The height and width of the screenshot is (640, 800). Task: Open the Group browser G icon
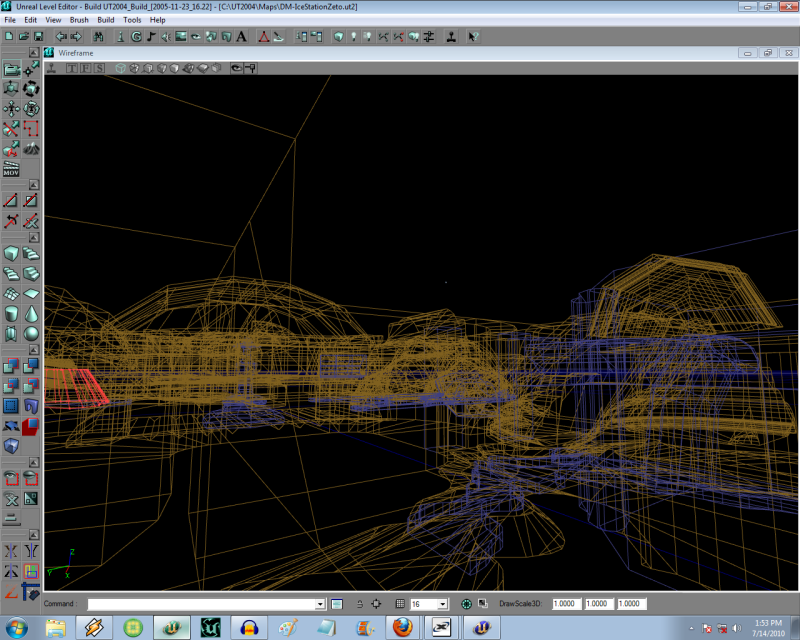coord(136,37)
